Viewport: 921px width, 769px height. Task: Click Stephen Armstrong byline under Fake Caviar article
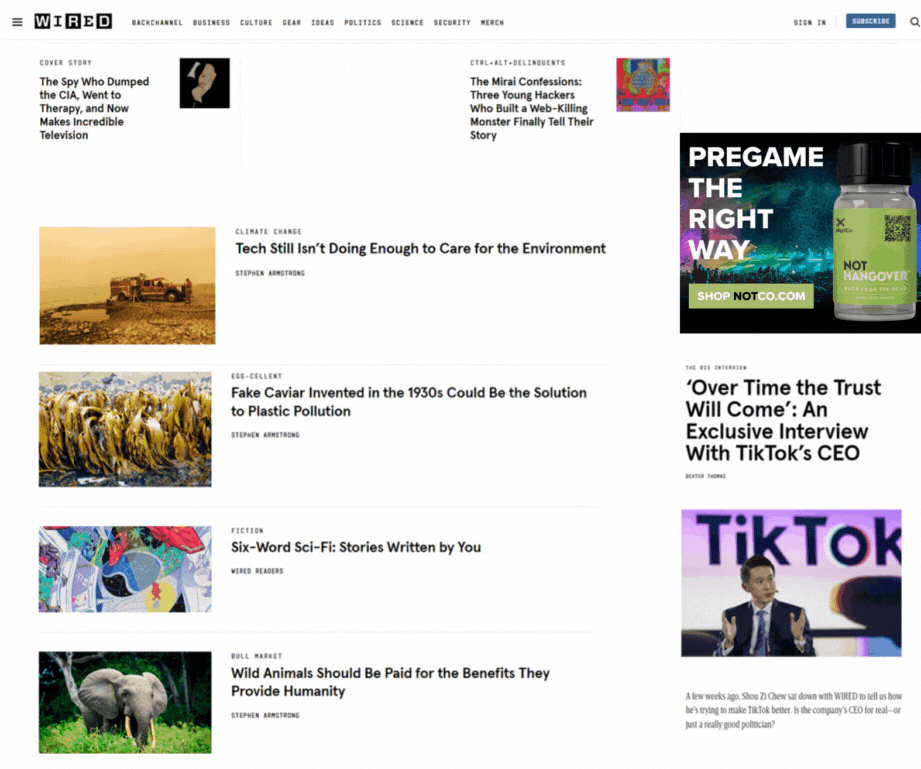point(265,435)
